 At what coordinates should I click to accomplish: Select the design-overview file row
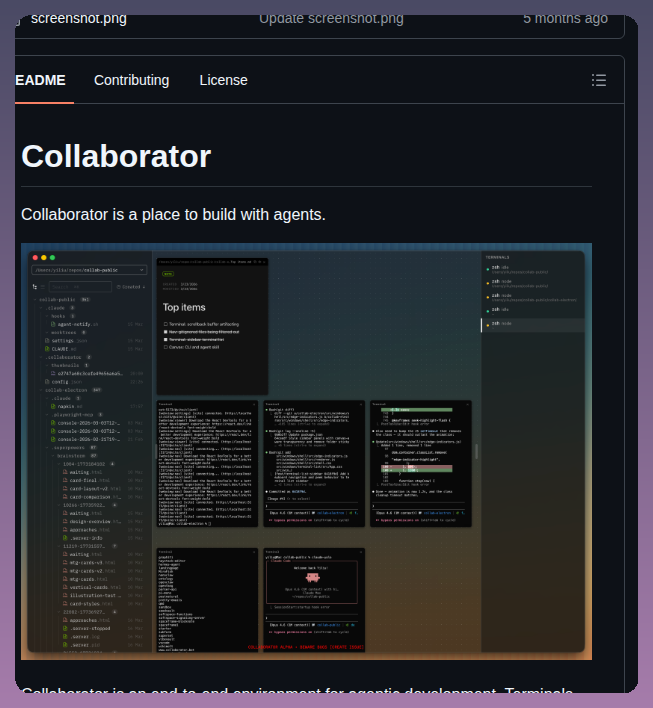103,522
